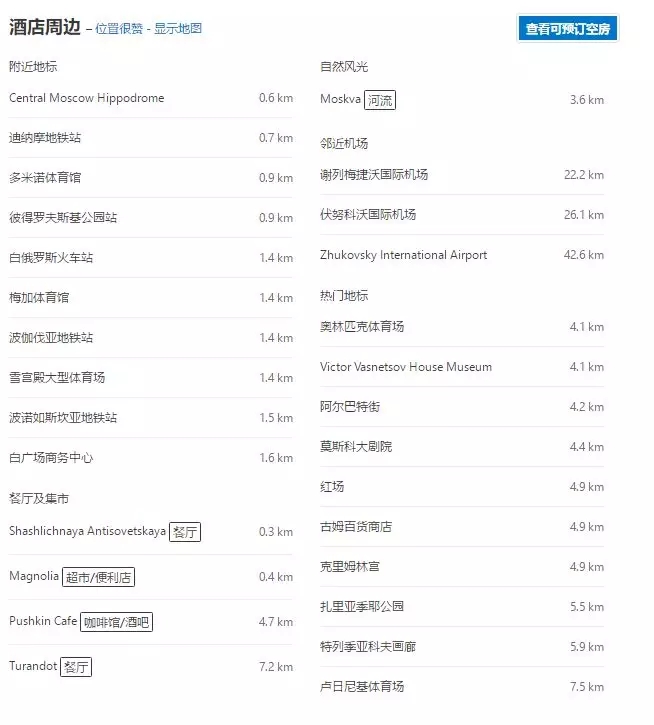The width and height of the screenshot is (654, 725).
Task: Select 伏努科沃国际机场 airport entry
Action: click(x=368, y=215)
